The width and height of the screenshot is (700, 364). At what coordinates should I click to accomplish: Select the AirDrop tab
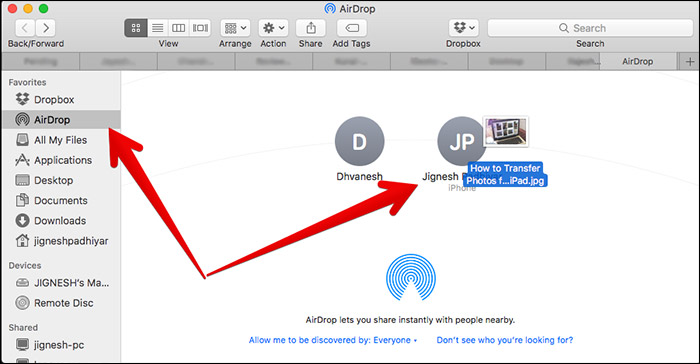pyautogui.click(x=638, y=62)
